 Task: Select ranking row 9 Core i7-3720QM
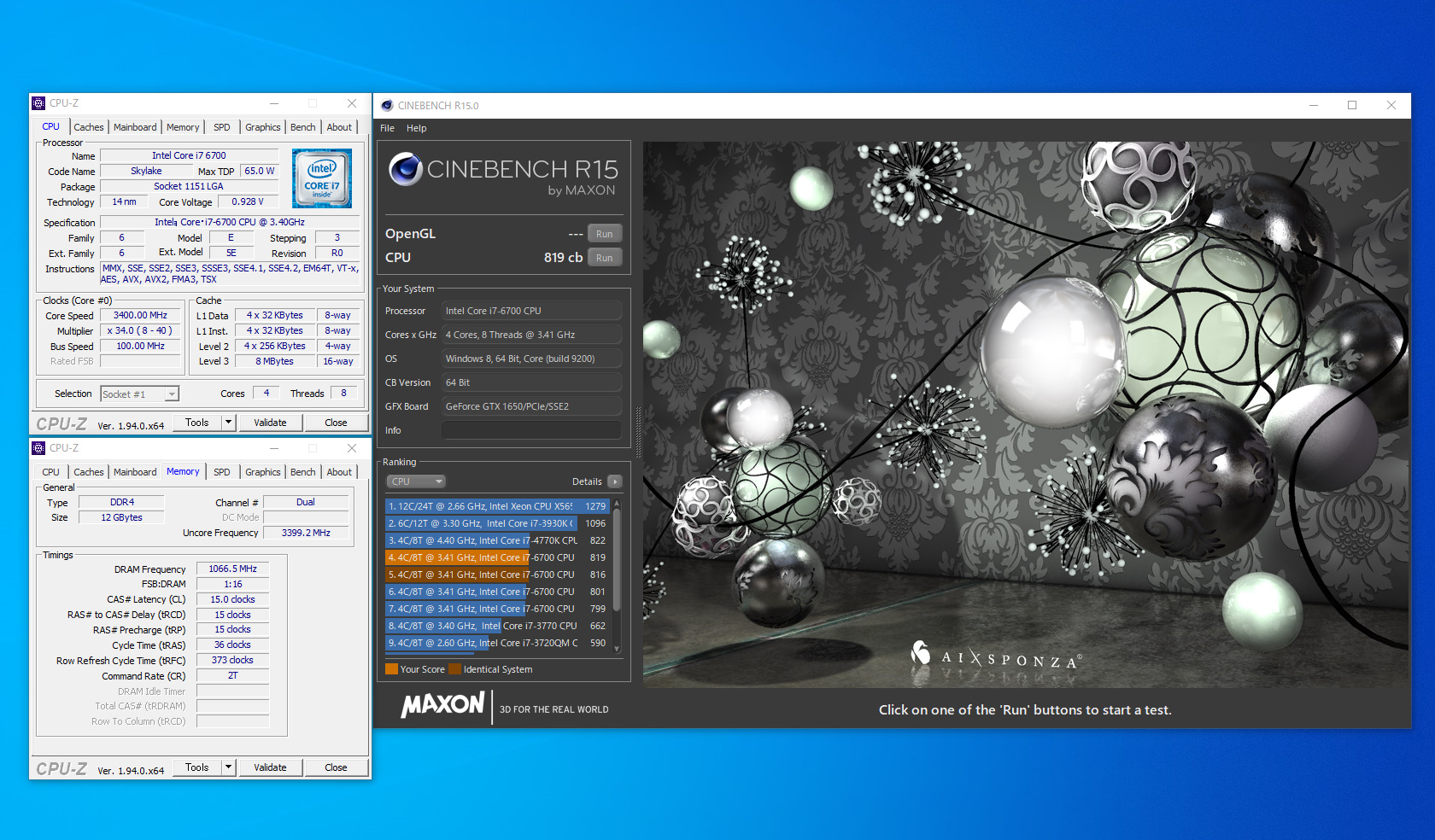pos(497,643)
